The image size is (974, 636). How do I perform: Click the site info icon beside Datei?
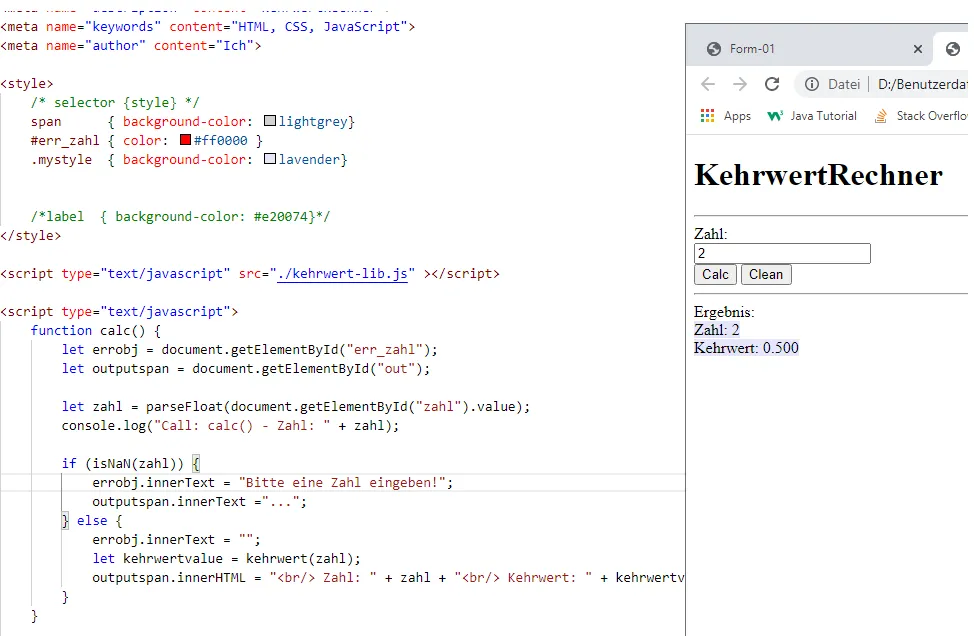(x=811, y=84)
